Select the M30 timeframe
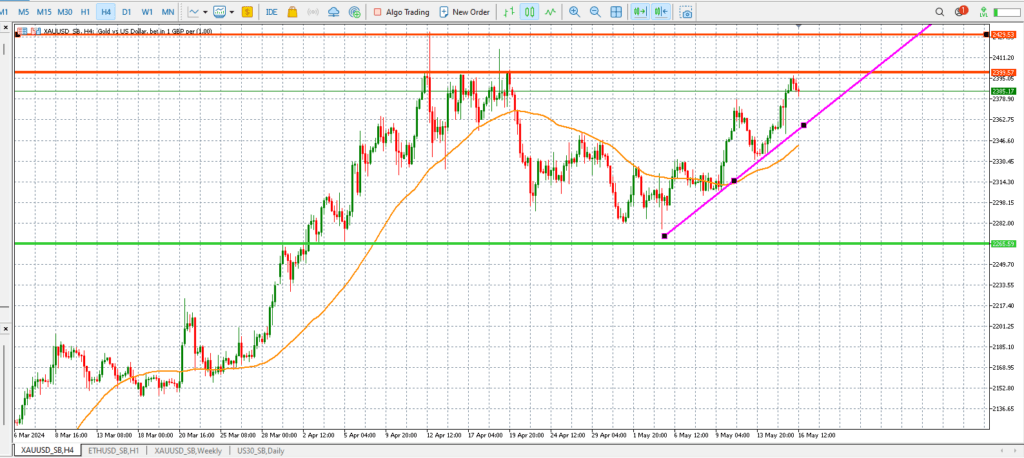Image resolution: width=1024 pixels, height=458 pixels. pos(65,12)
